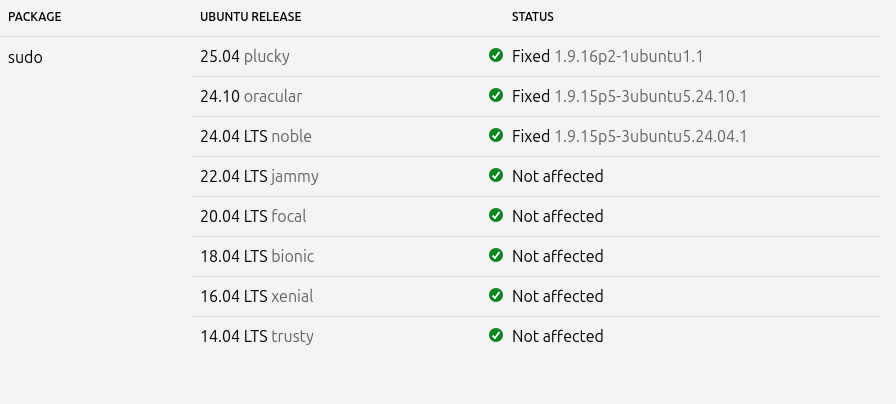The image size is (896, 404).
Task: Click Not affected status for focal
Action: 557,217
